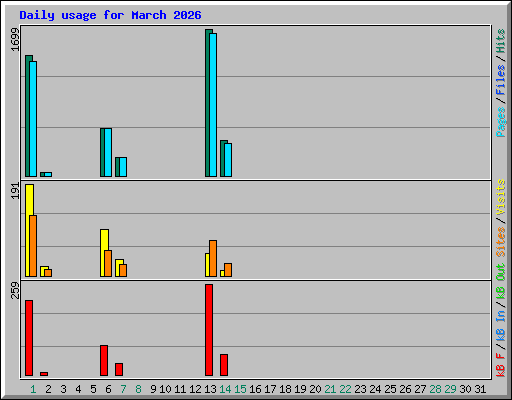
Task: Click the 259 kB axis value
Action: pyautogui.click(x=15, y=290)
